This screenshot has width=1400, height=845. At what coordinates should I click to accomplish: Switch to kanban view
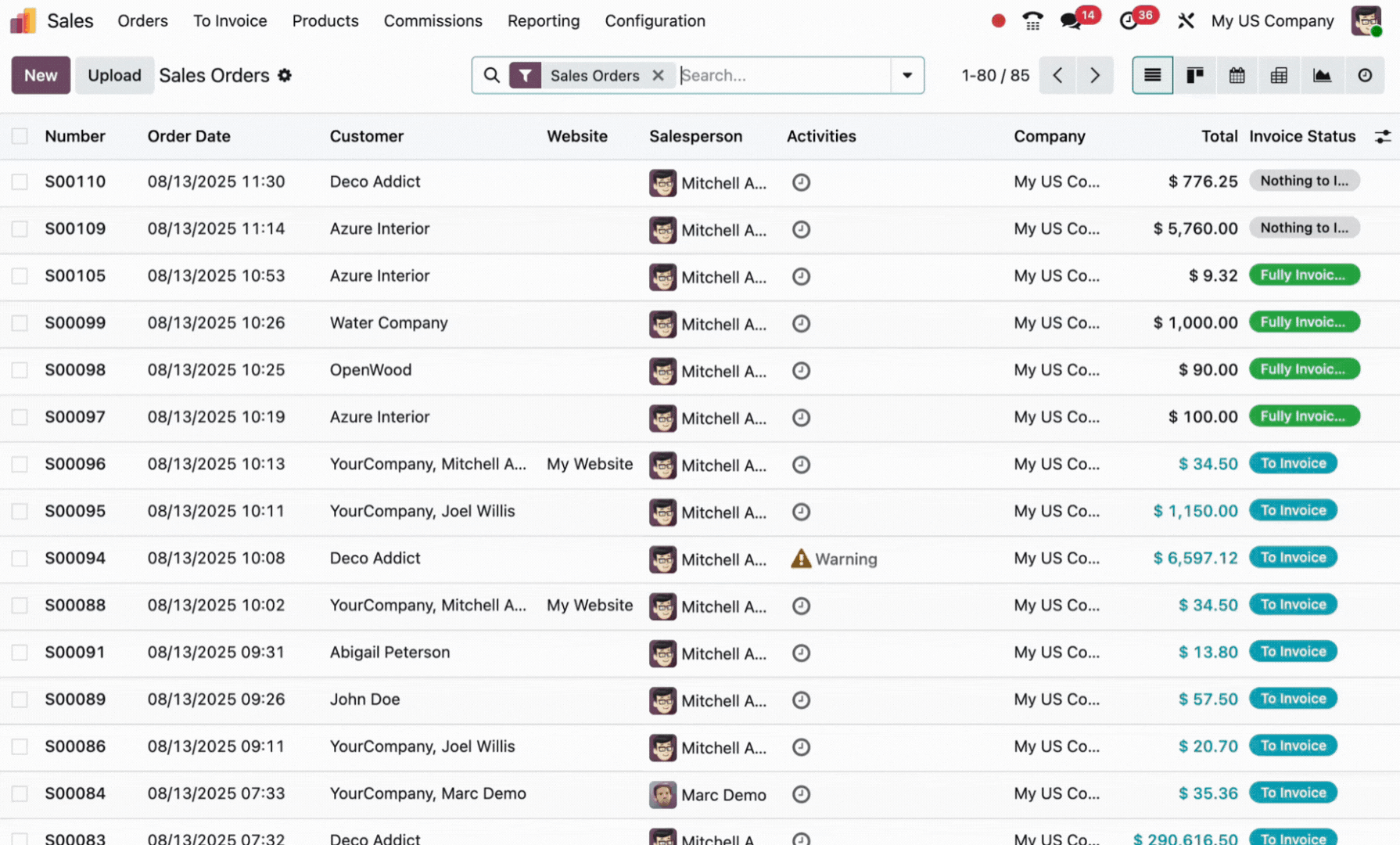click(1194, 75)
